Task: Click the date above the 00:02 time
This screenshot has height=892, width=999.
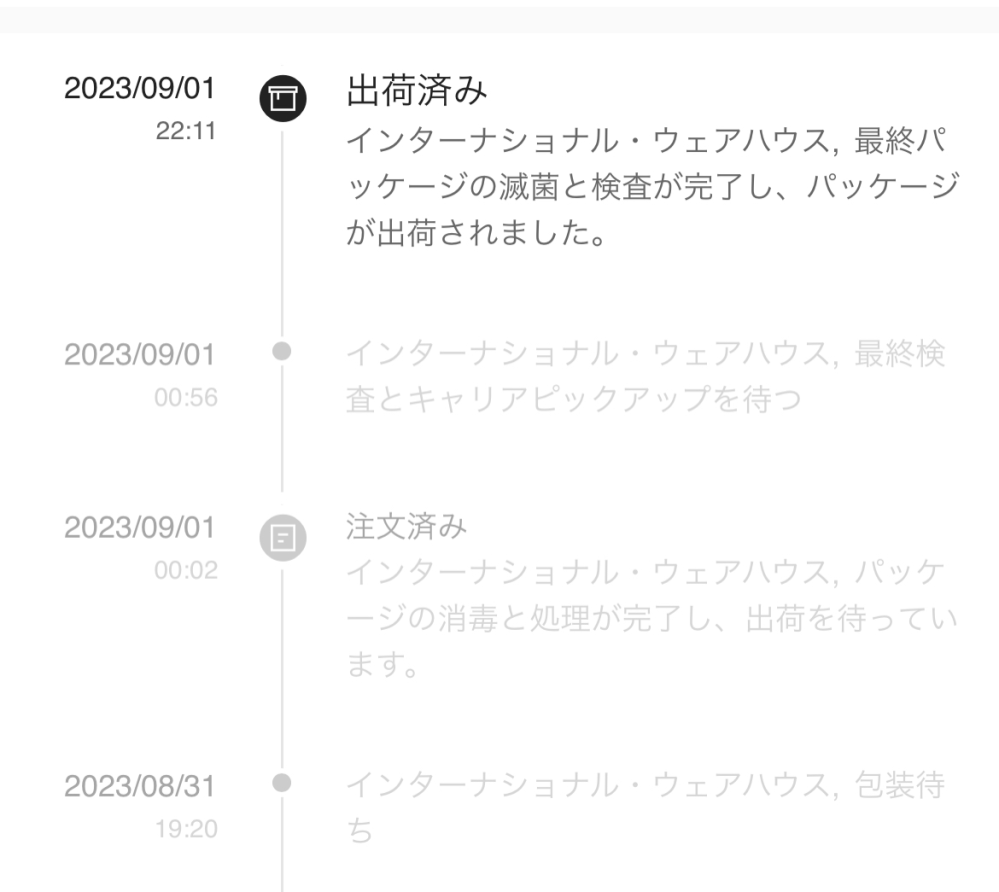Action: pos(139,528)
